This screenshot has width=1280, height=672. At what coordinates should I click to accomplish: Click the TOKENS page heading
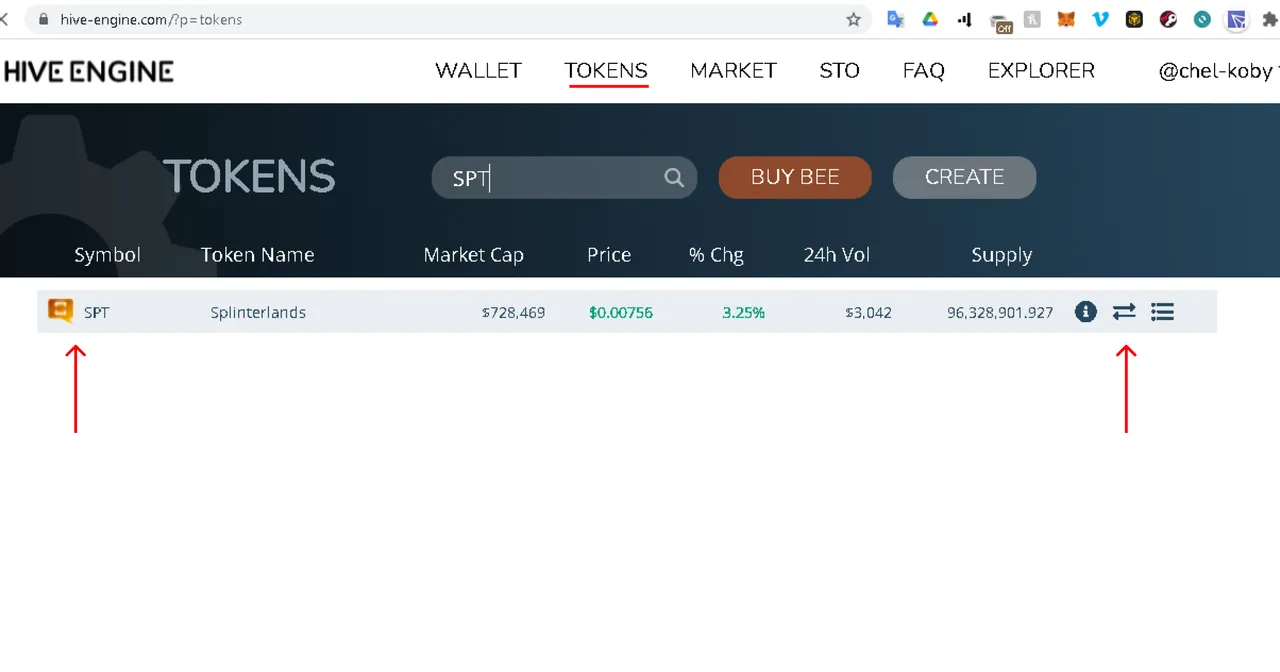(x=249, y=177)
